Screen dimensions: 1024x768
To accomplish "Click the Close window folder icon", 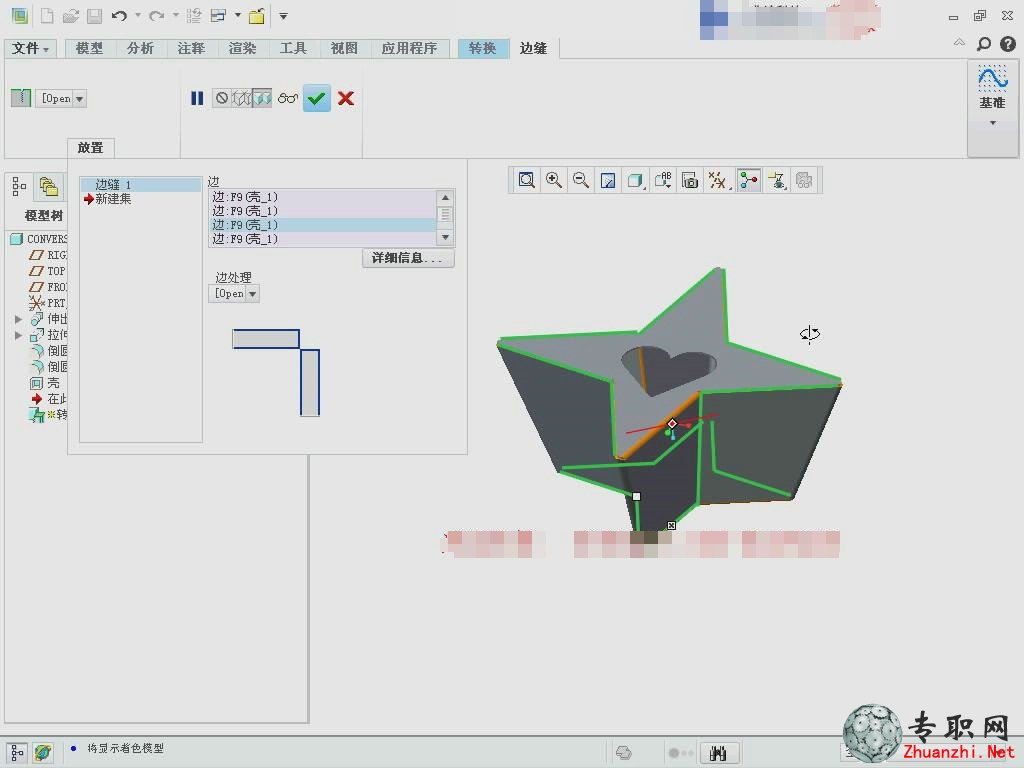I will [x=257, y=16].
